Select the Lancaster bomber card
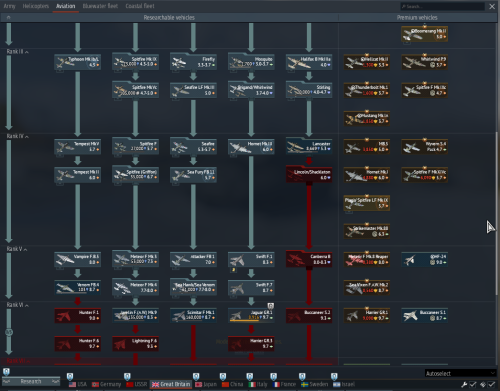Screen dimensions: 500x391 309,147
